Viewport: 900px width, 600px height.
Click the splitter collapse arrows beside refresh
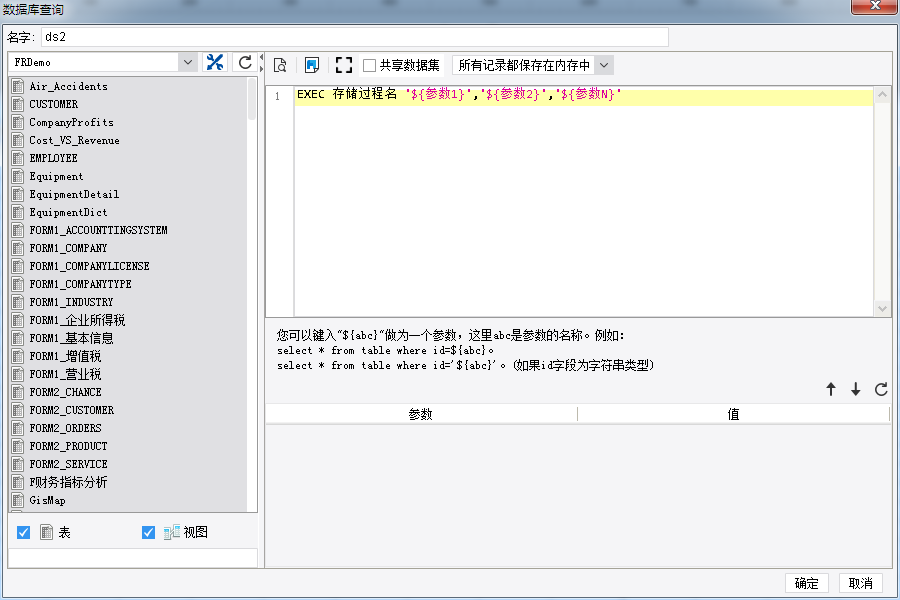pyautogui.click(x=261, y=63)
